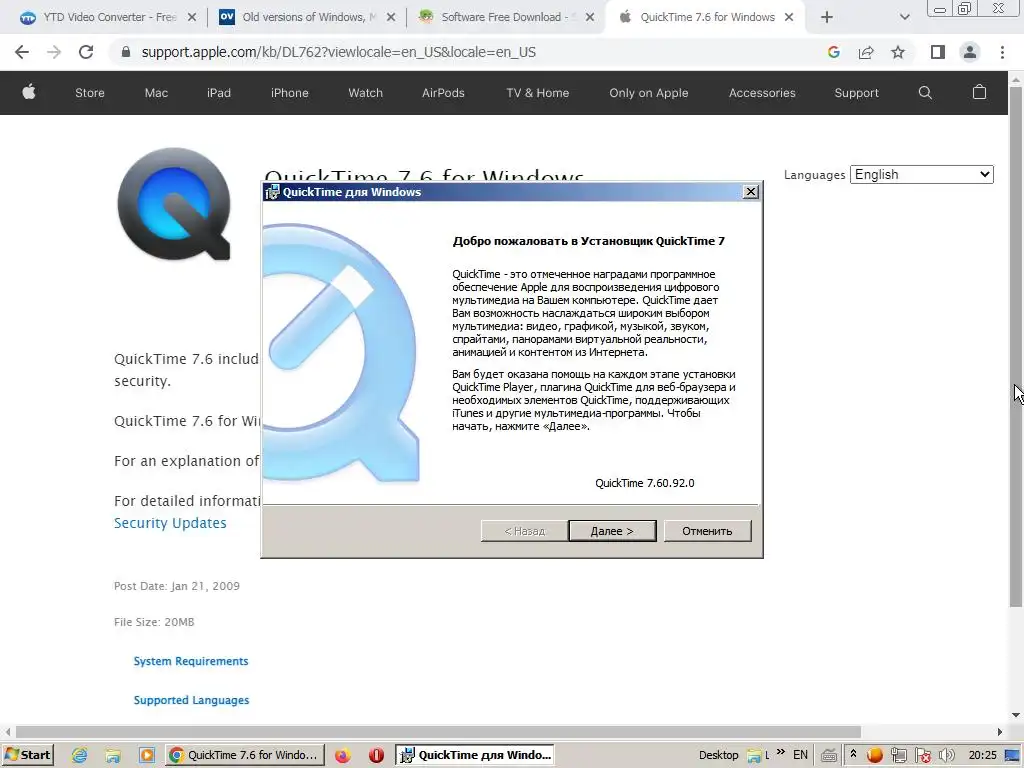Open the System Requirements link
The image size is (1024, 768).
191,661
